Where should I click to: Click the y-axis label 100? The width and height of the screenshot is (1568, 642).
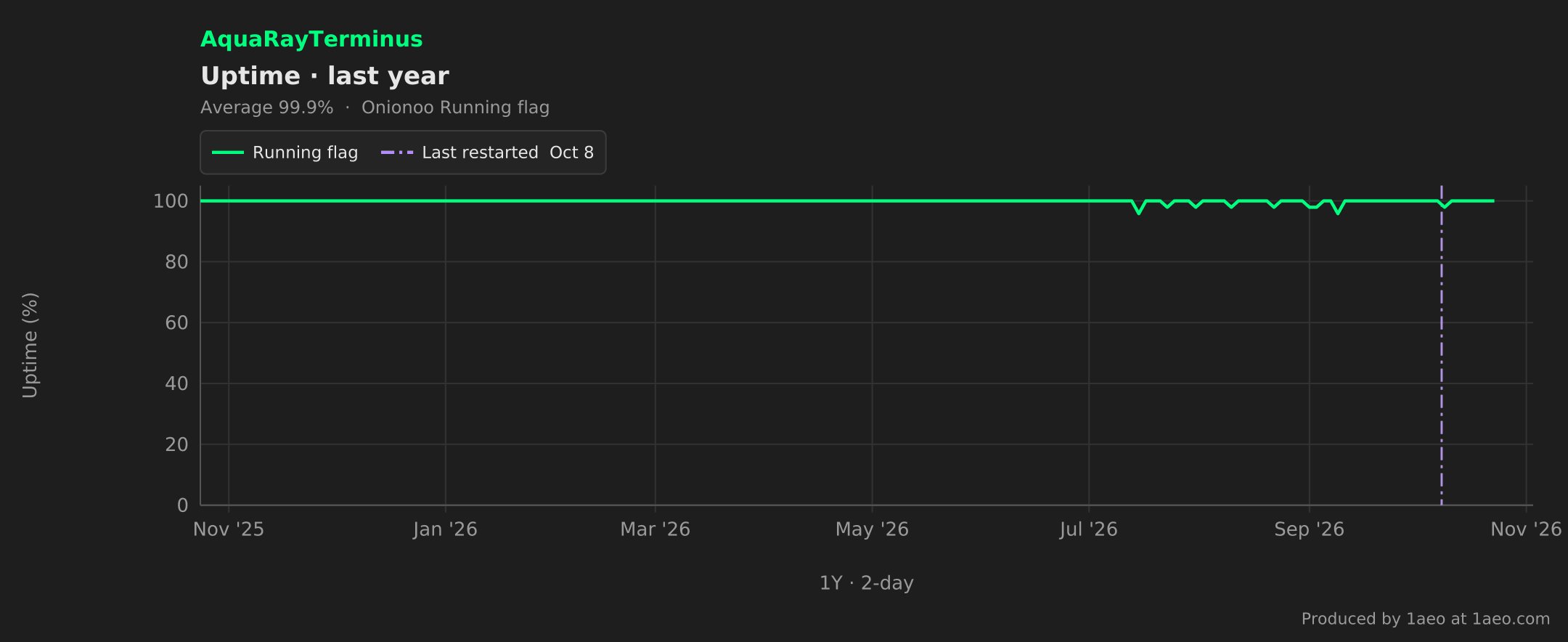tap(171, 201)
